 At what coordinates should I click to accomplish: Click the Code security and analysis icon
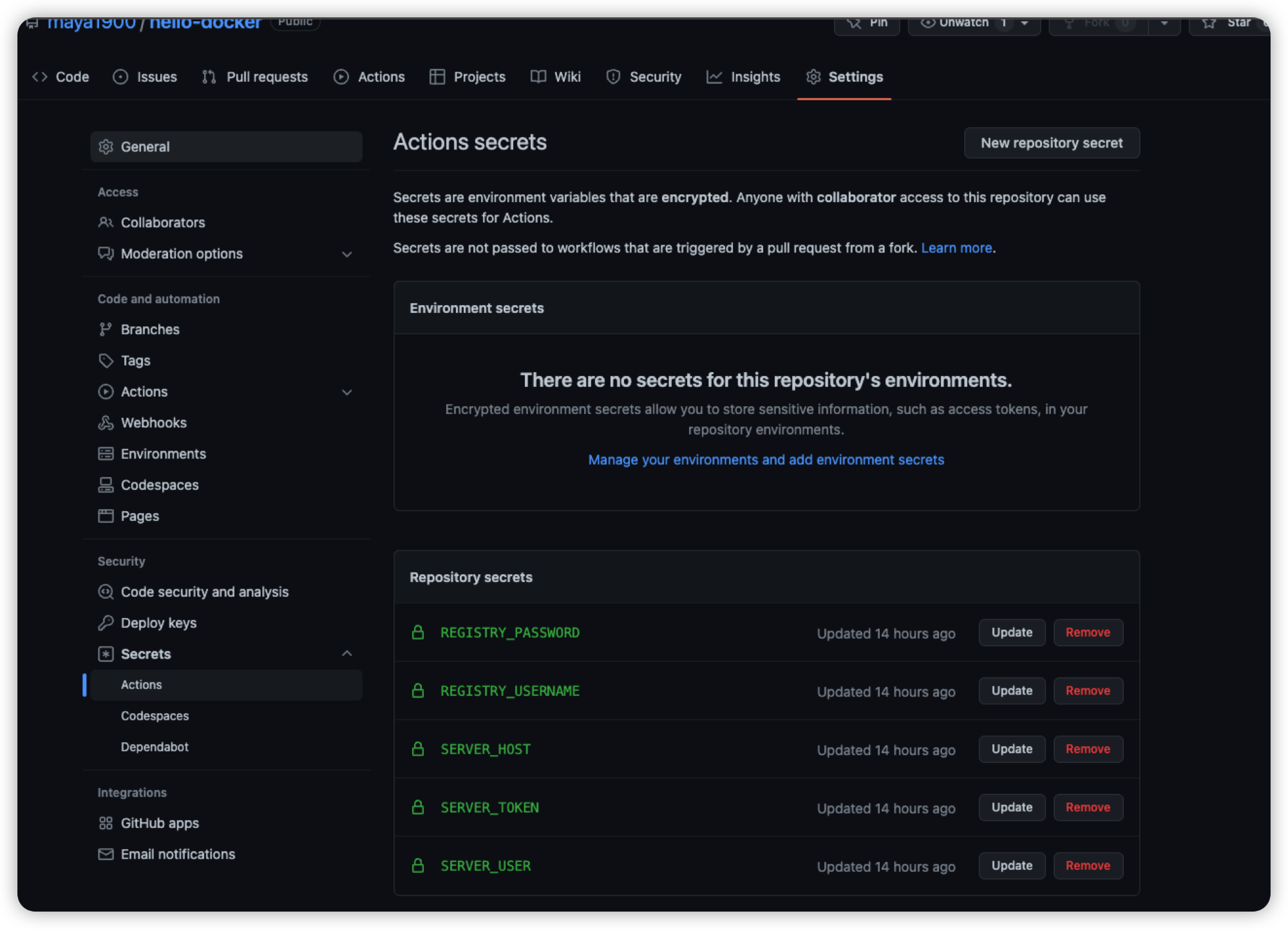click(x=106, y=592)
